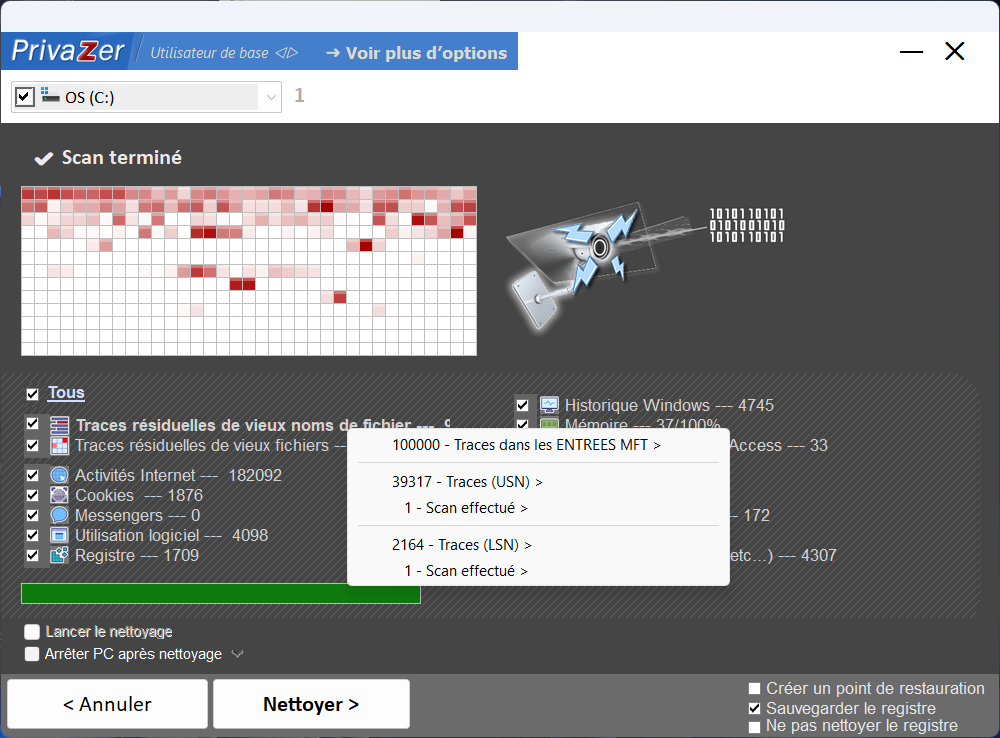Image resolution: width=1000 pixels, height=738 pixels.
Task: Check the Lancer le nettoyage box
Action: point(33,632)
